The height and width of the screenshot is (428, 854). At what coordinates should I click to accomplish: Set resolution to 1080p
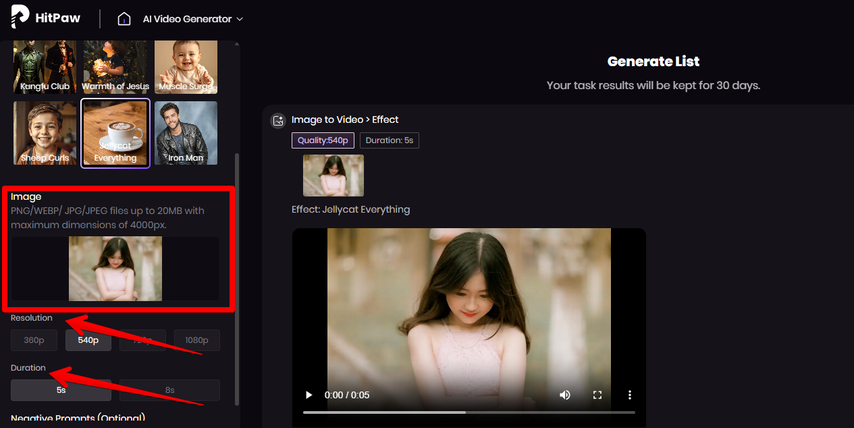pyautogui.click(x=197, y=341)
